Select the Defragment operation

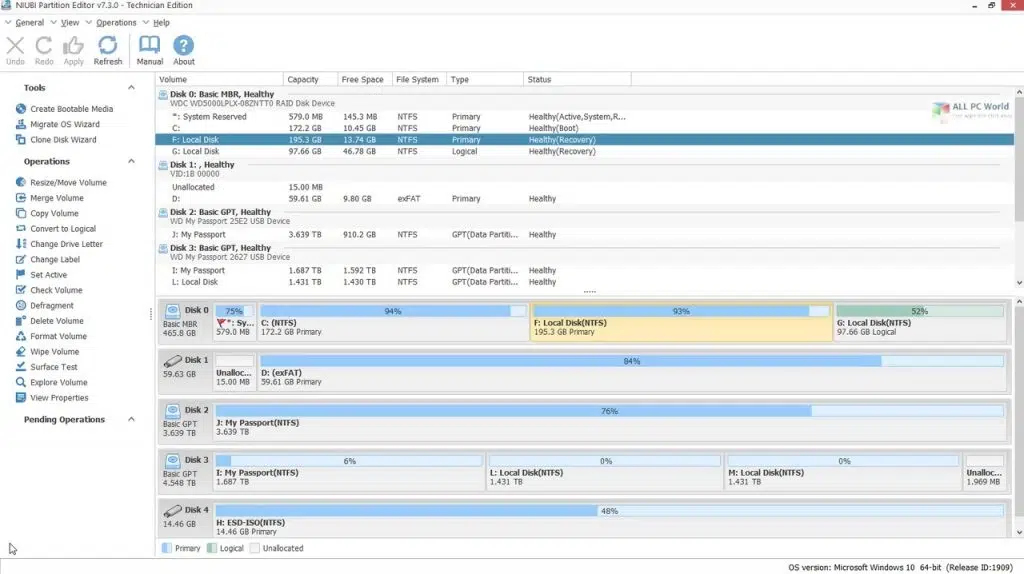52,306
